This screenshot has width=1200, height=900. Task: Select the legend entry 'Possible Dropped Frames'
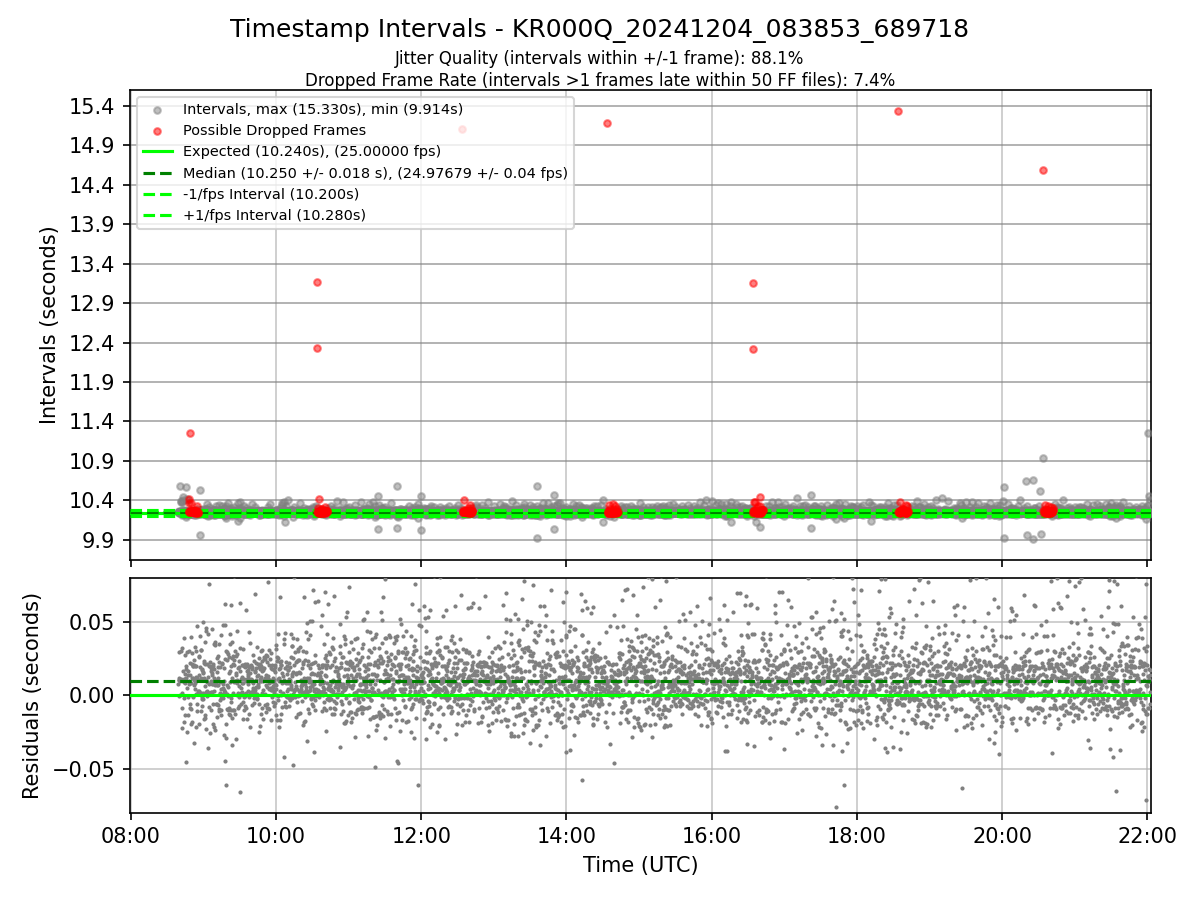point(274,130)
